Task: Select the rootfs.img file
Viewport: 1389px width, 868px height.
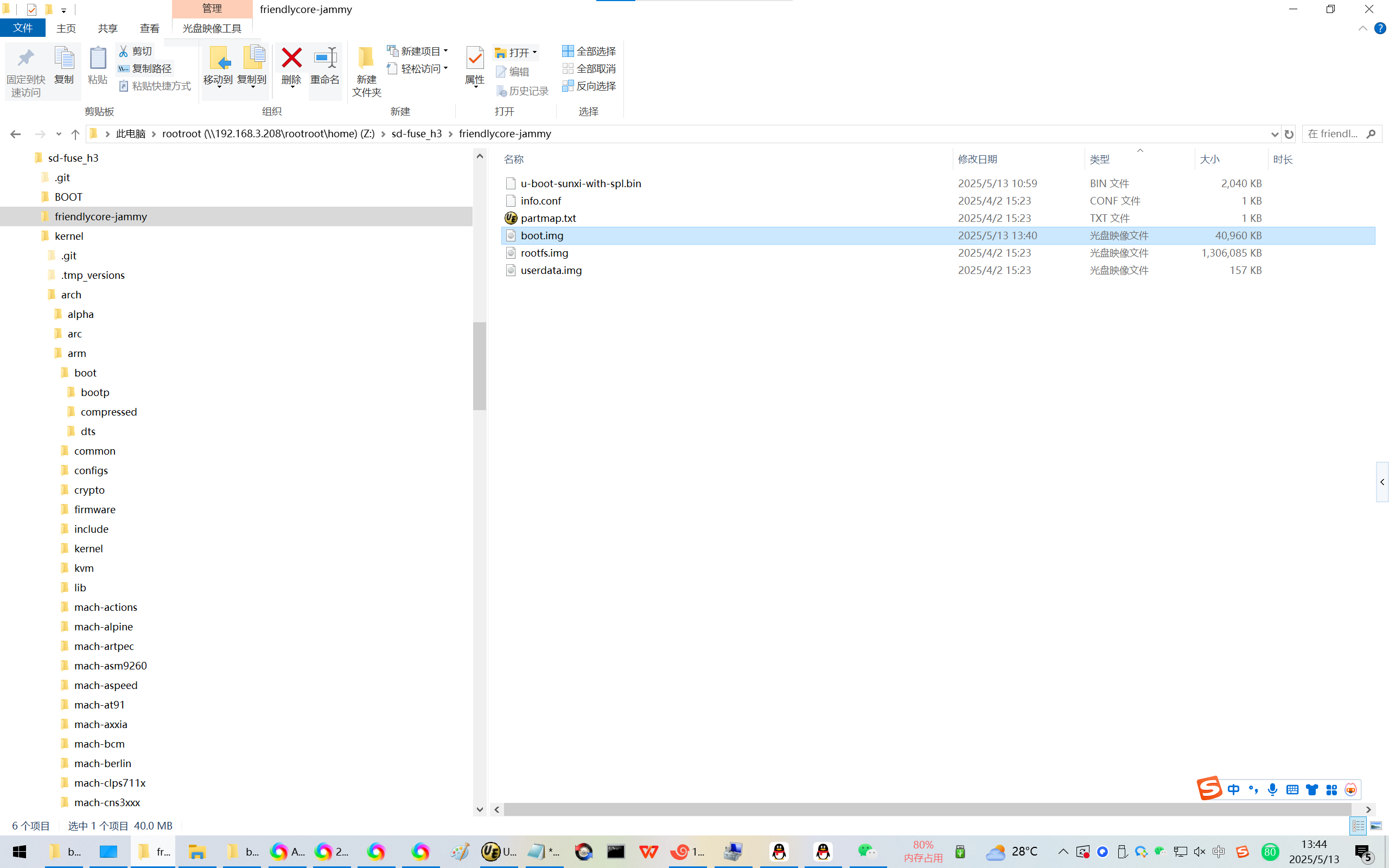Action: [544, 253]
